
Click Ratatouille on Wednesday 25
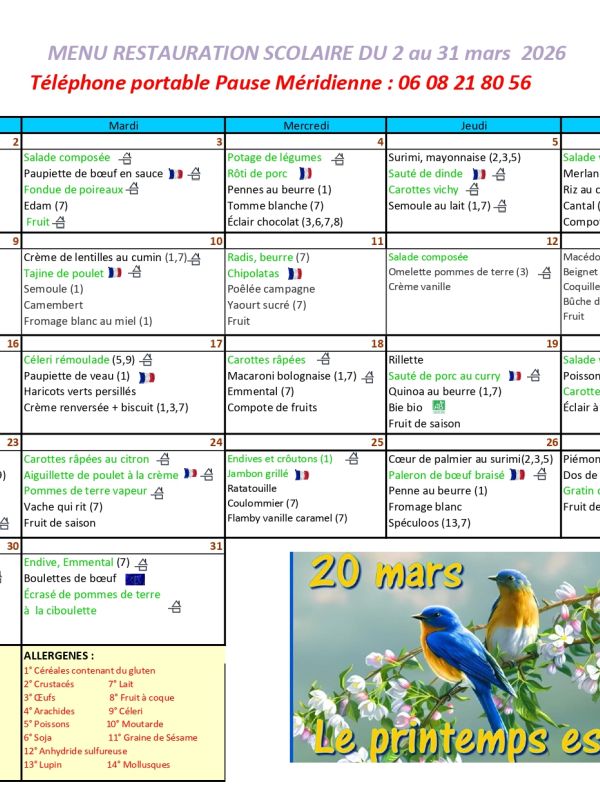[252, 488]
